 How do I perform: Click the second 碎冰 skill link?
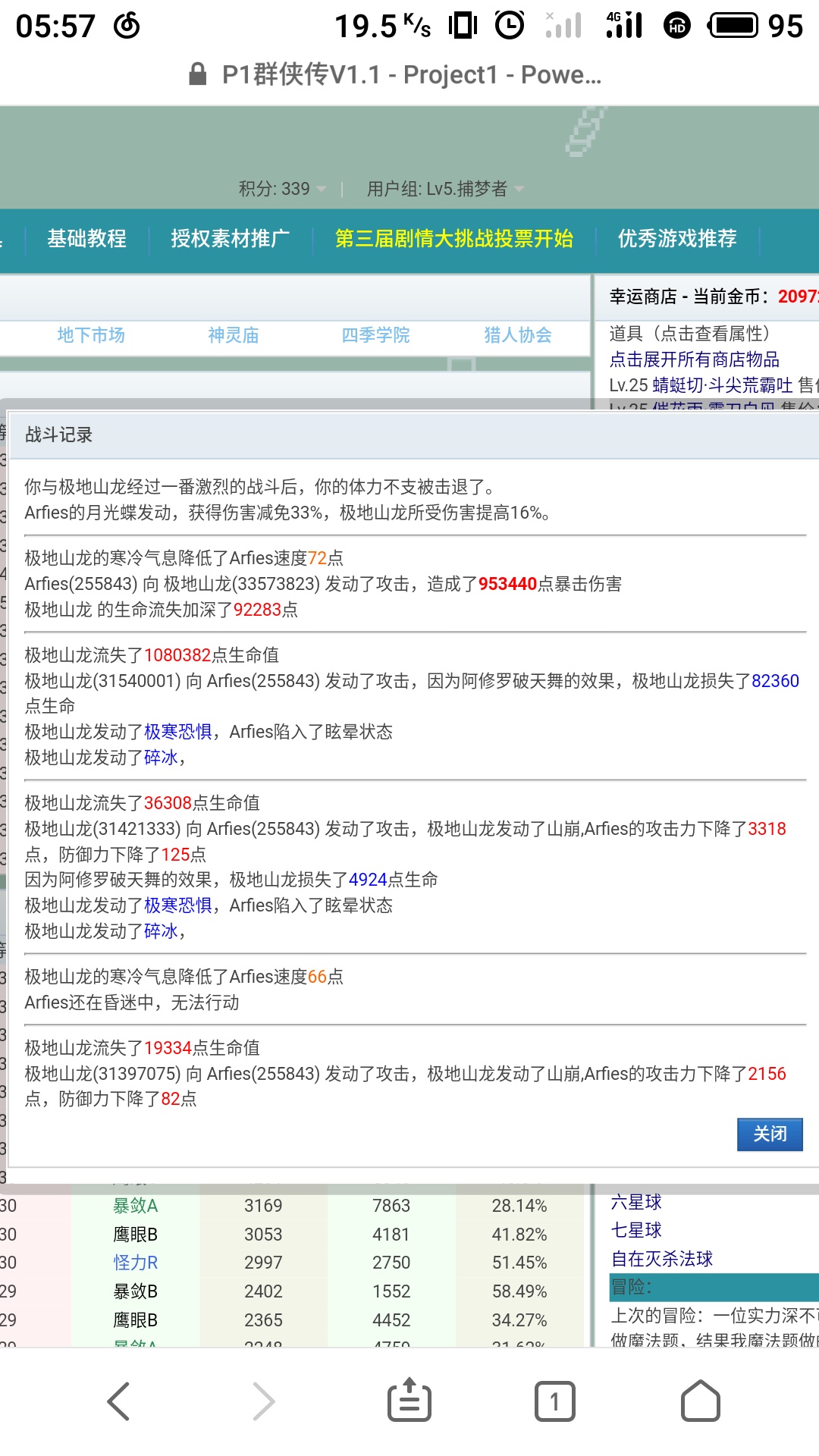click(161, 931)
